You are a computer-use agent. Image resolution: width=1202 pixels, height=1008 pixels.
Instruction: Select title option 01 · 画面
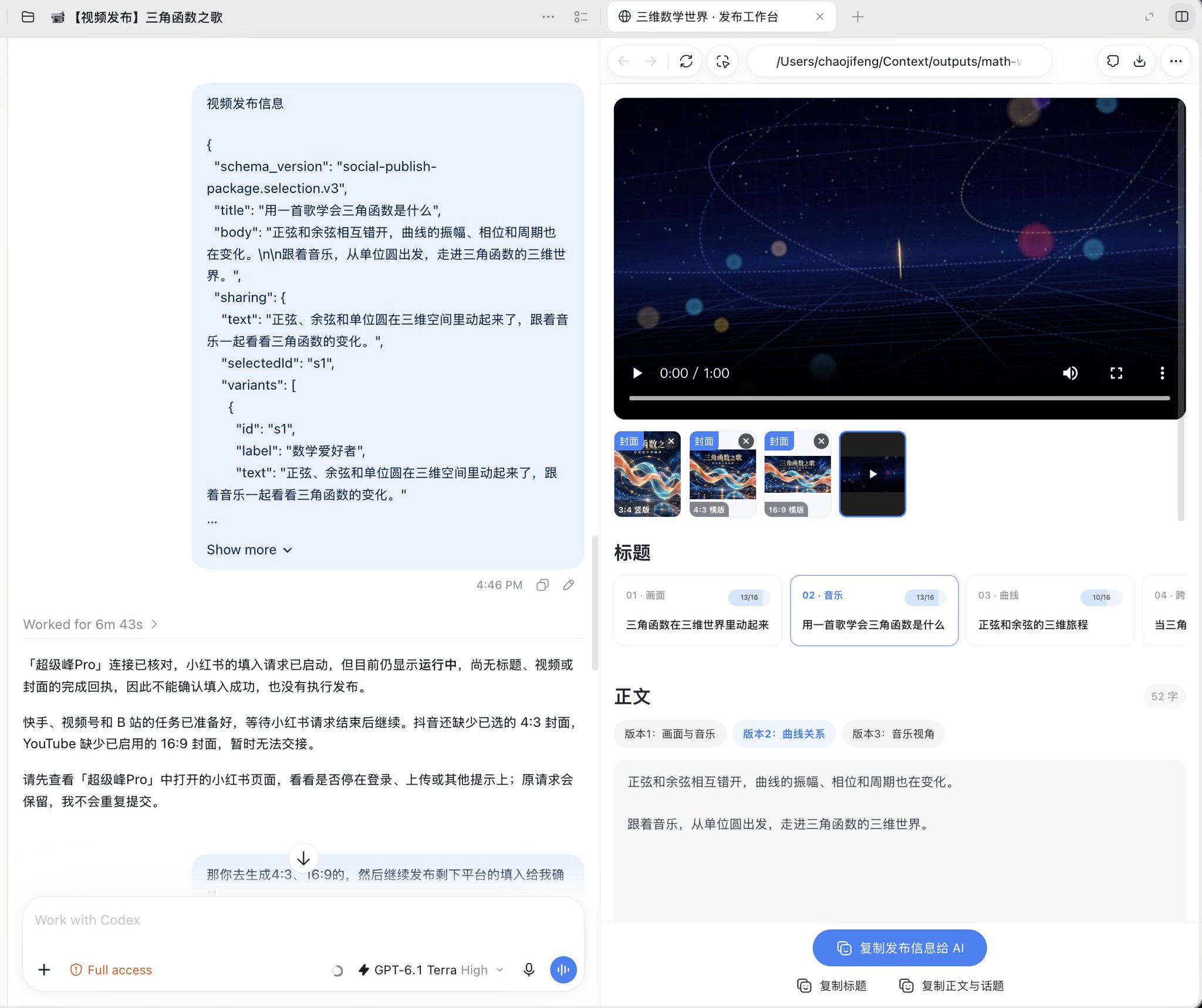click(698, 610)
